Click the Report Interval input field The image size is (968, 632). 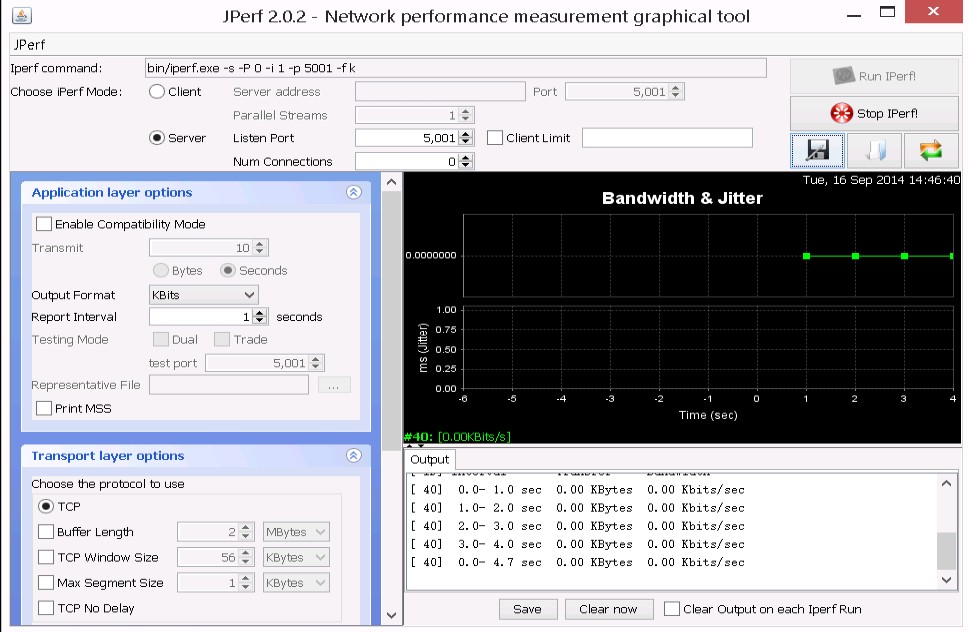tap(201, 317)
